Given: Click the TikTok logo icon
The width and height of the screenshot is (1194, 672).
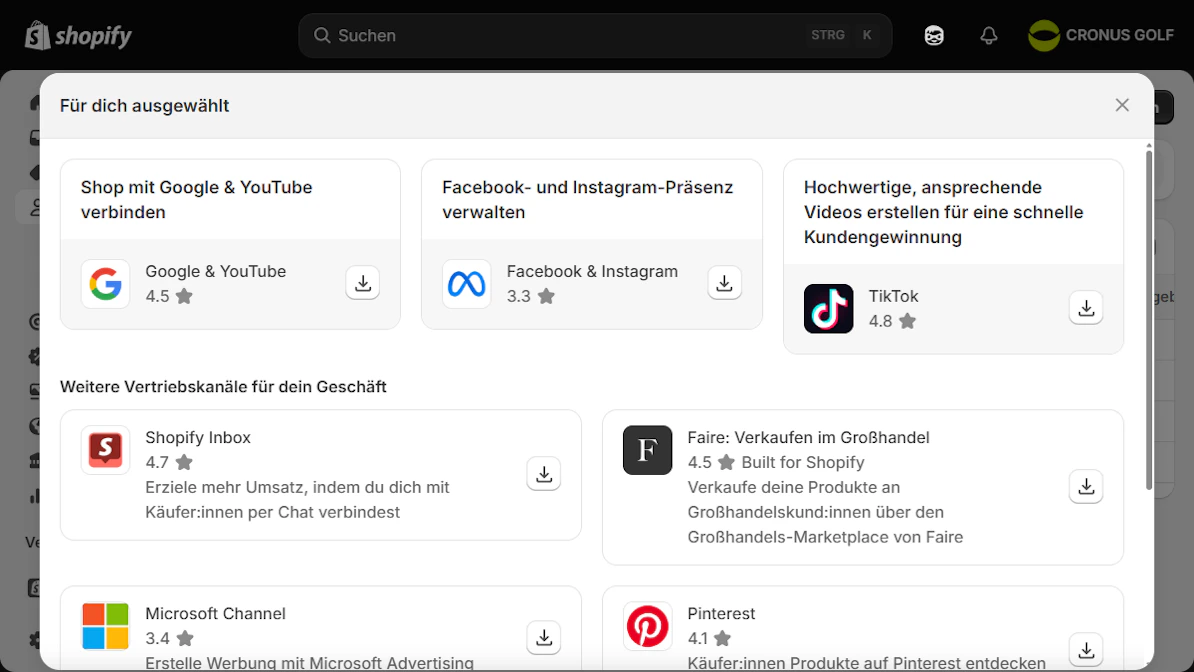Looking at the screenshot, I should tap(828, 309).
